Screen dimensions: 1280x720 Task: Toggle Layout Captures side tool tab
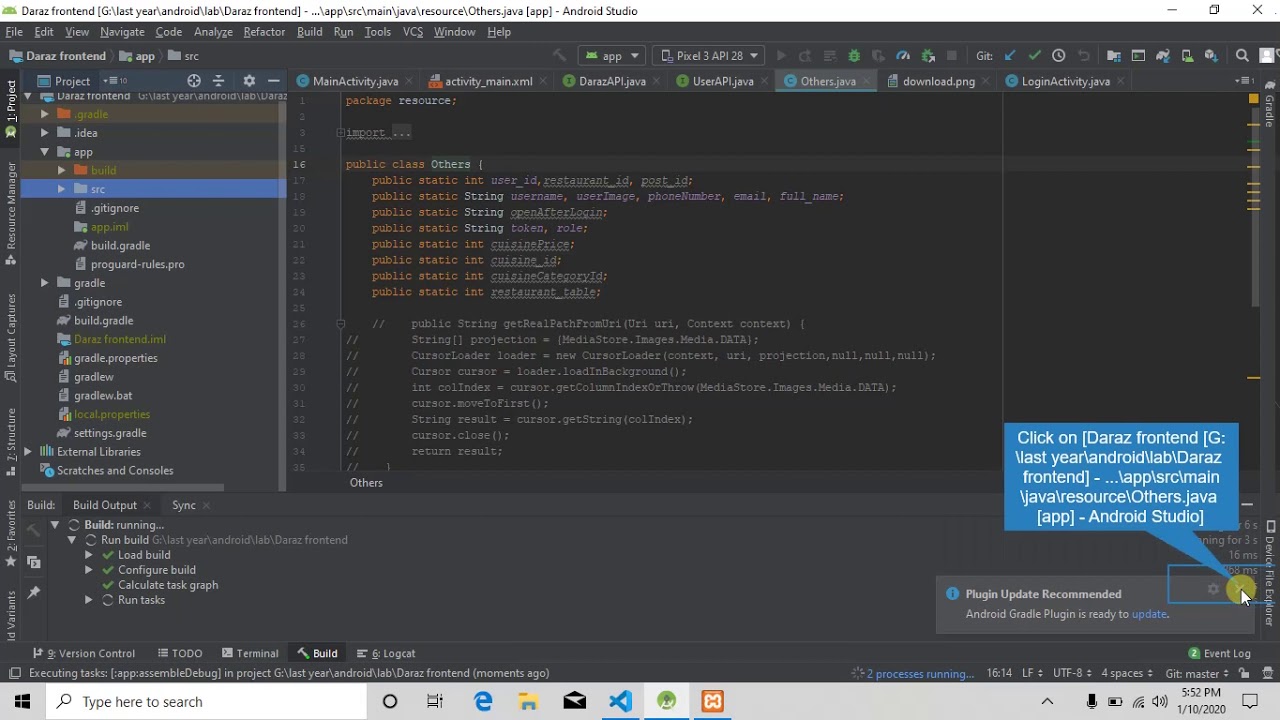point(11,337)
